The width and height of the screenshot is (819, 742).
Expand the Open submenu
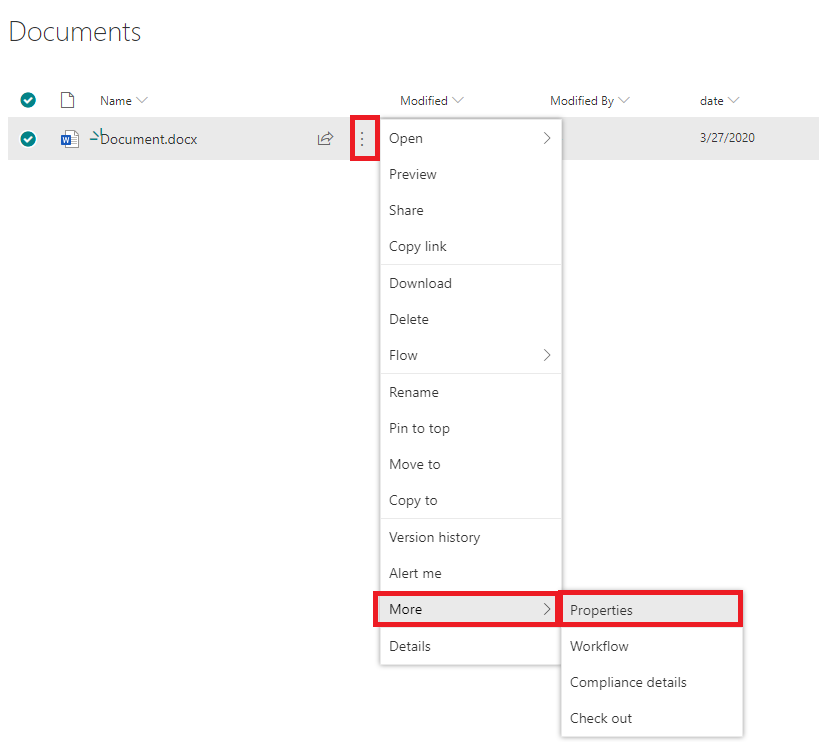(471, 138)
